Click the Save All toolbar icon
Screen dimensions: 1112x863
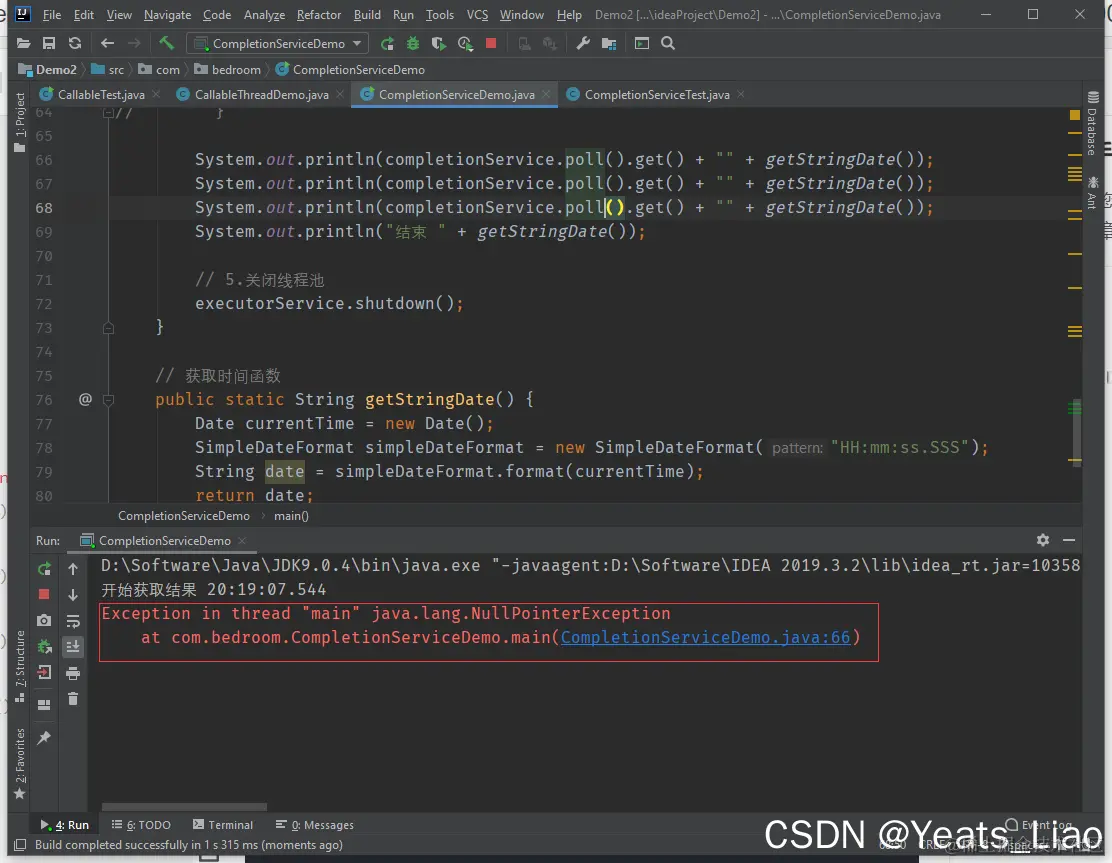point(49,43)
